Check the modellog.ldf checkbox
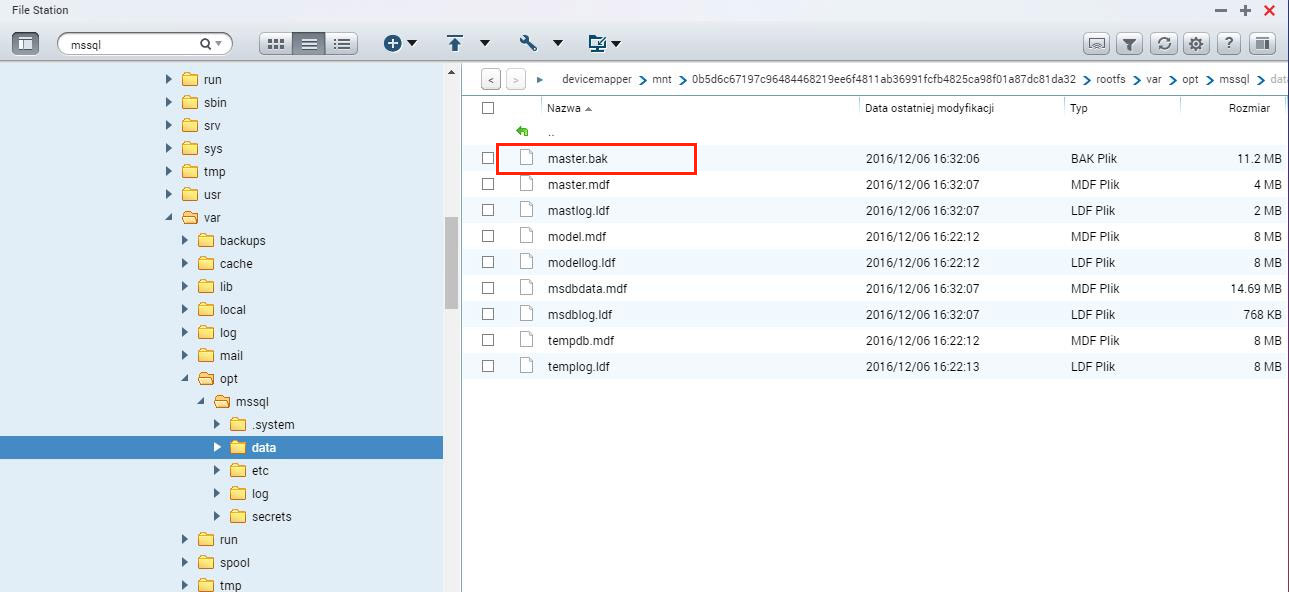The image size is (1289, 592). 488,262
